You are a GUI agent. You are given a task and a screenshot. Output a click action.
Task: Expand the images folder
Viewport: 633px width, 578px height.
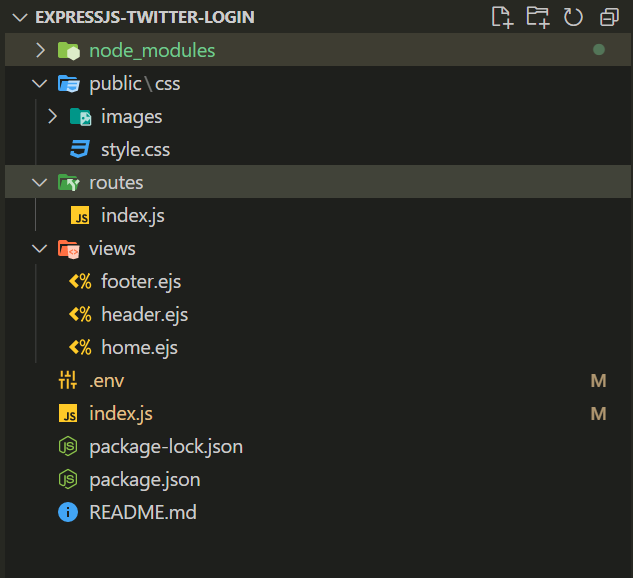(53, 117)
